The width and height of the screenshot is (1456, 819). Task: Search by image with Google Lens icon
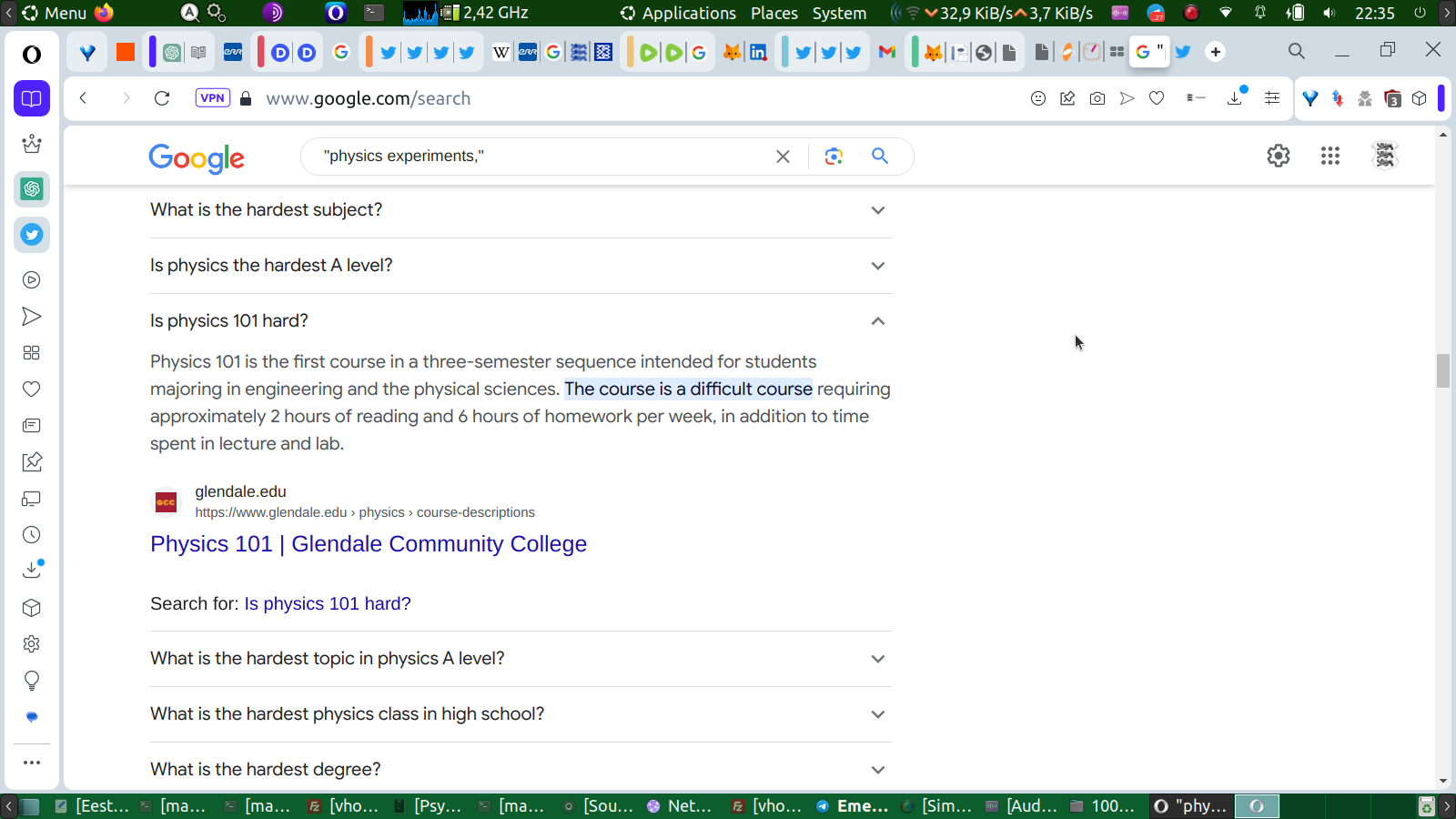(834, 157)
